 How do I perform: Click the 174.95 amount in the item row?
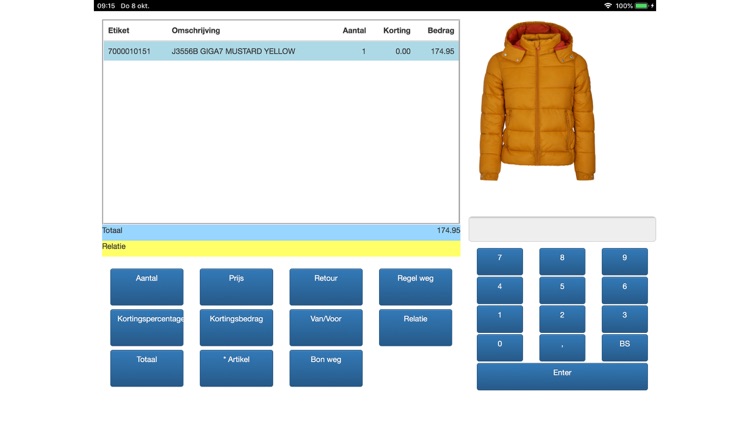click(x=442, y=51)
